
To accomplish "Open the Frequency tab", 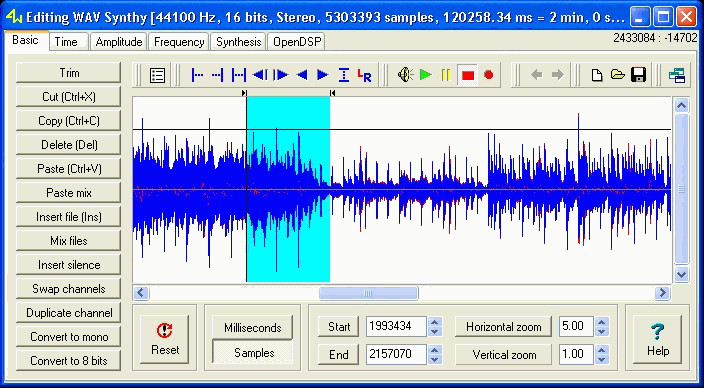I will [x=179, y=42].
